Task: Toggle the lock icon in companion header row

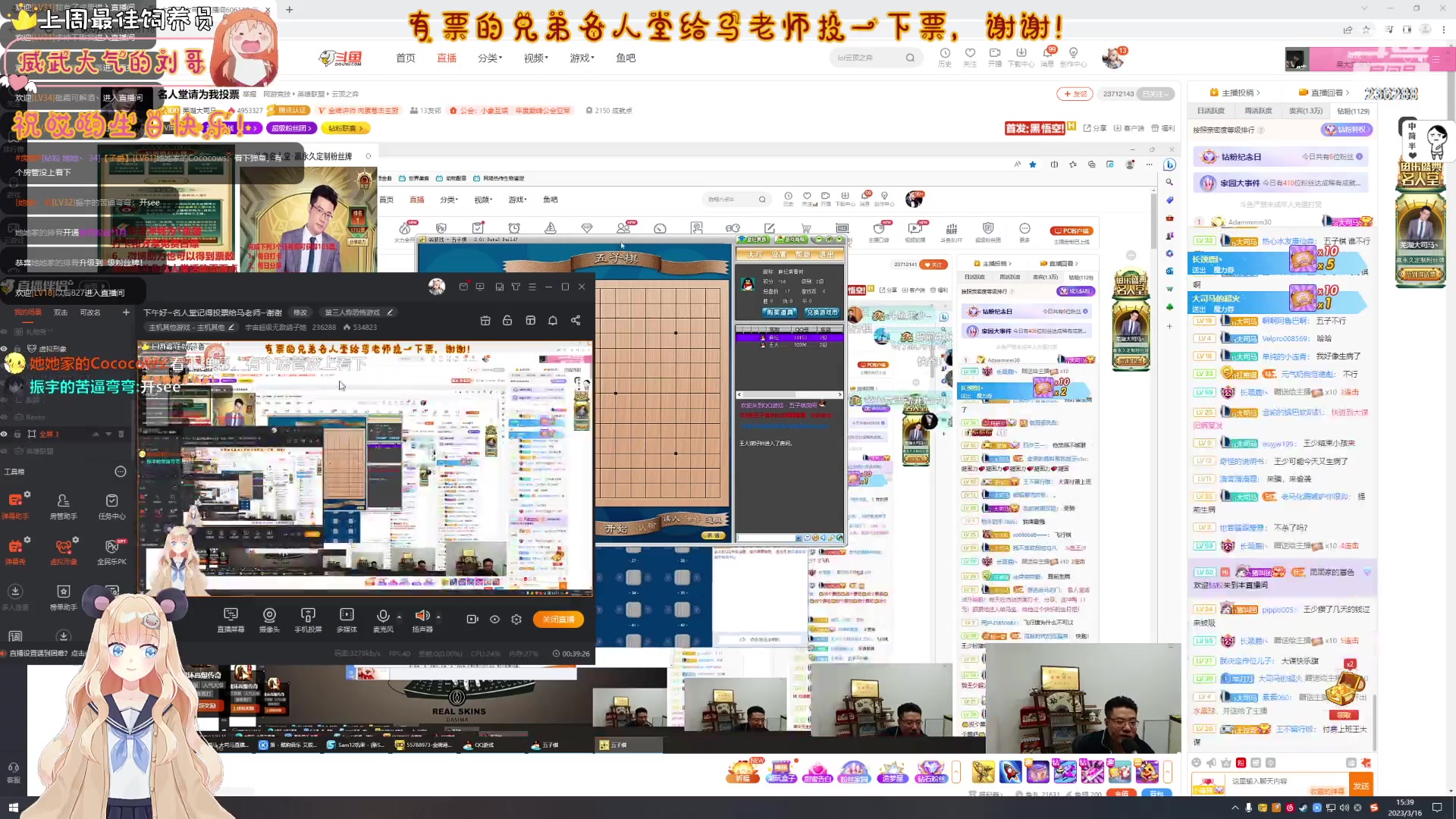Action: 507,320
